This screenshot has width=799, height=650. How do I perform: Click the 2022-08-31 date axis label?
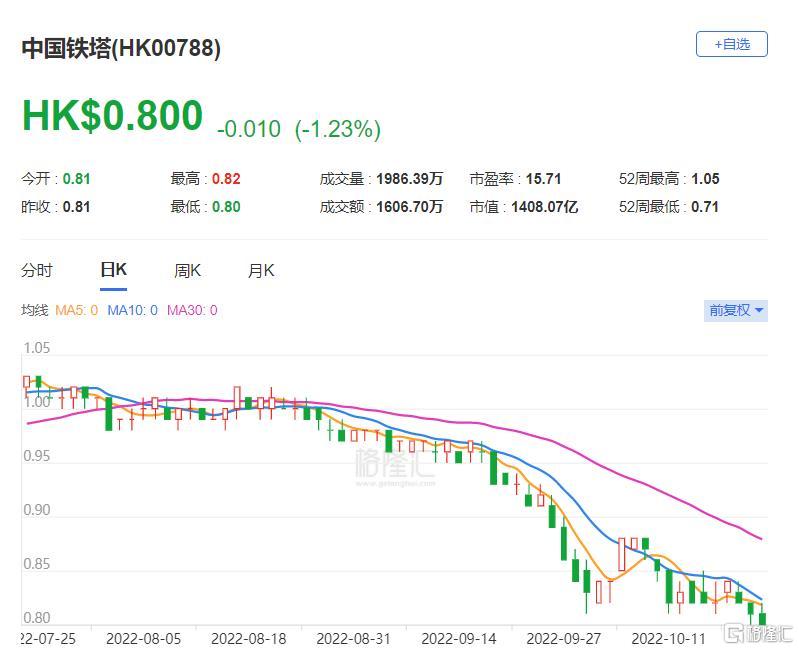(x=354, y=638)
